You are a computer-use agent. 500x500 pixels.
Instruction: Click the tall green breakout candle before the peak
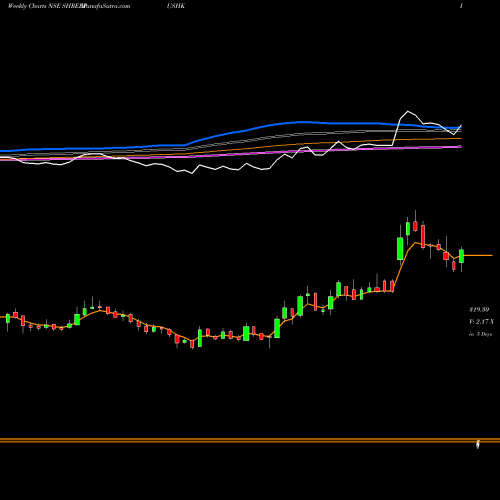400,249
